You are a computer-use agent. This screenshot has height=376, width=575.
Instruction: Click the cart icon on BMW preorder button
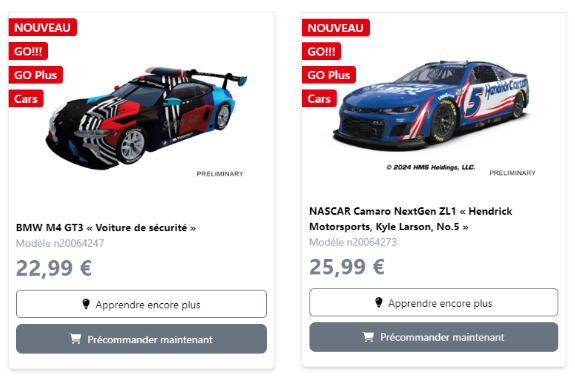tap(76, 339)
